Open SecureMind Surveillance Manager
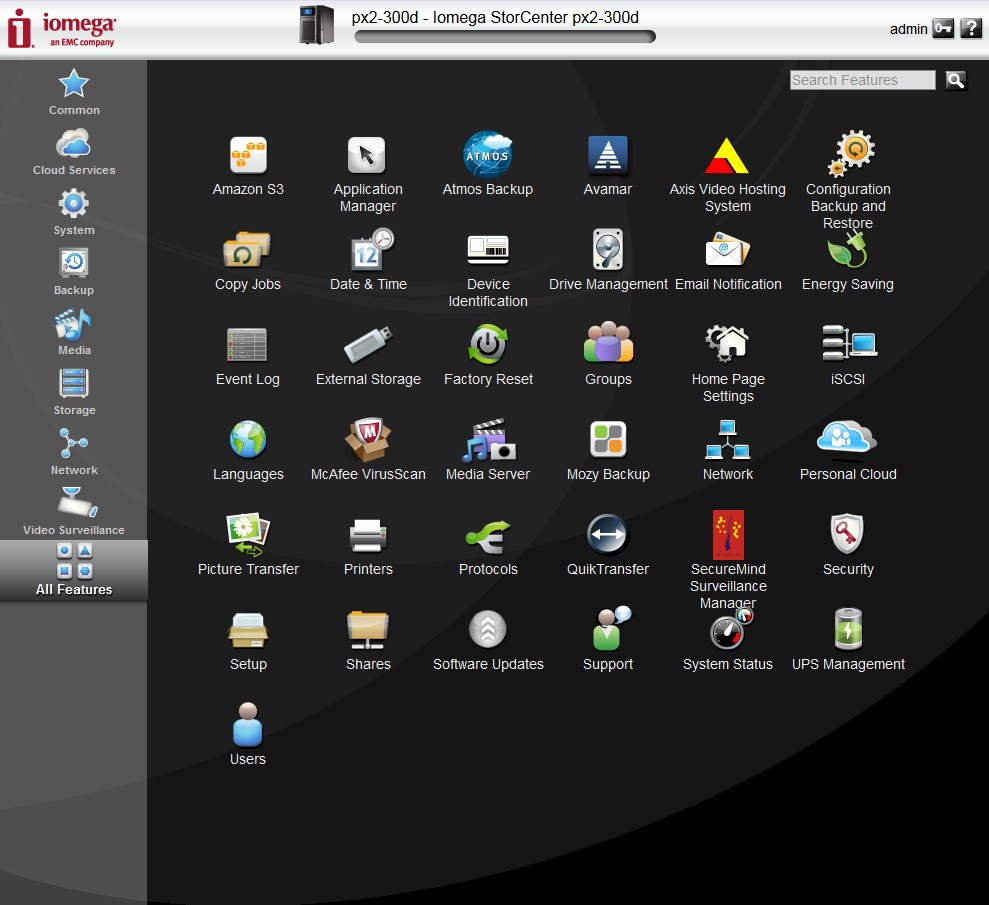 pyautogui.click(x=728, y=560)
